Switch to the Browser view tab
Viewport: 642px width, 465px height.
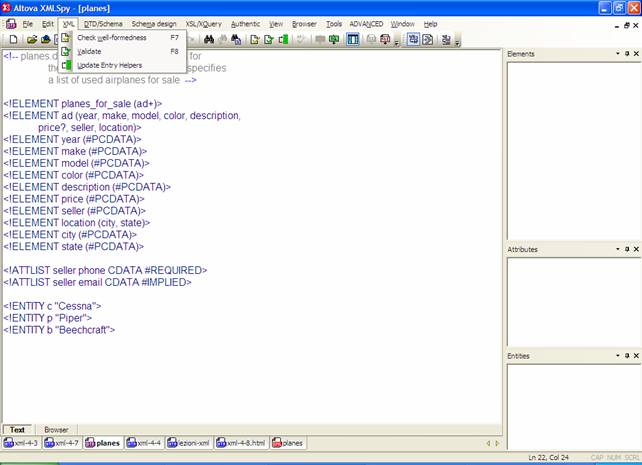56,429
